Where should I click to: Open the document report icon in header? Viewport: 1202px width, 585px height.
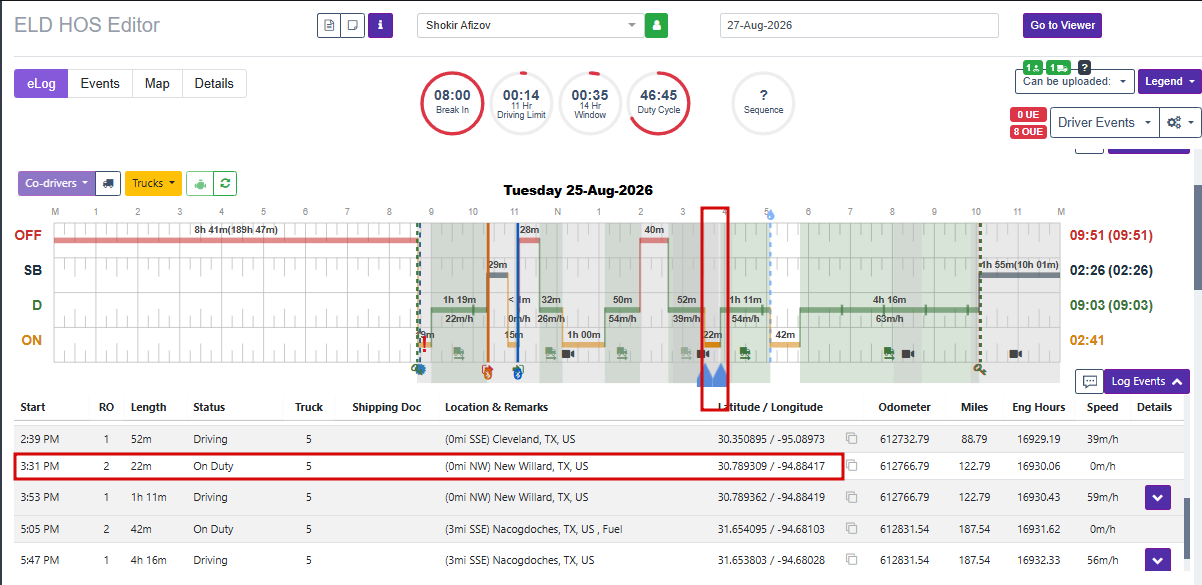coord(329,25)
